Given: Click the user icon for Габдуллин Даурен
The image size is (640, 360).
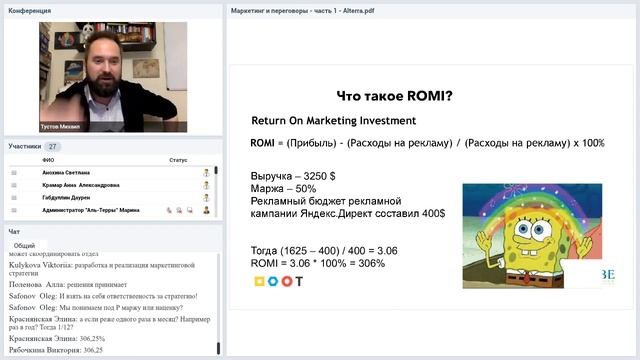Looking at the screenshot, I should [207, 198].
